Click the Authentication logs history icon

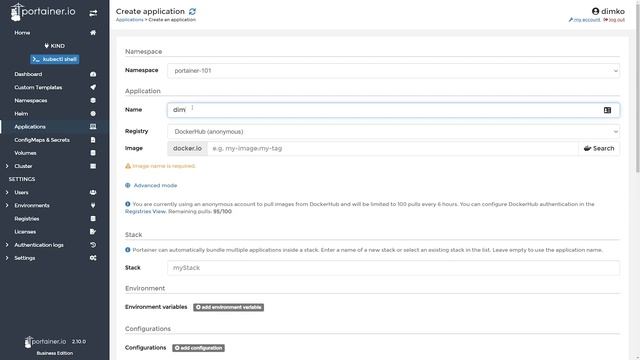click(93, 245)
